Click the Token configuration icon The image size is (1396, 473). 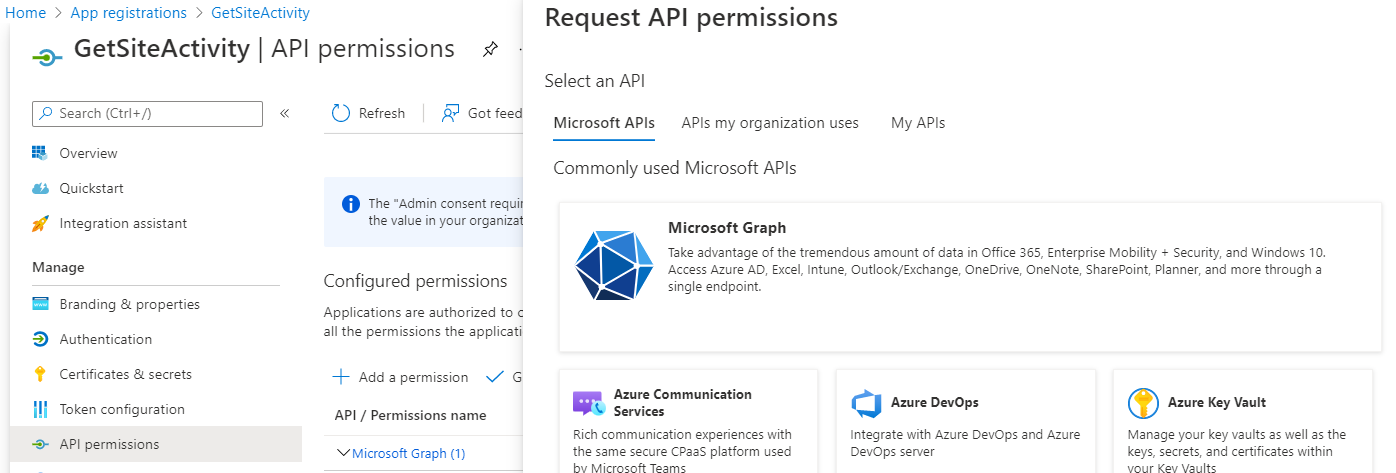40,409
